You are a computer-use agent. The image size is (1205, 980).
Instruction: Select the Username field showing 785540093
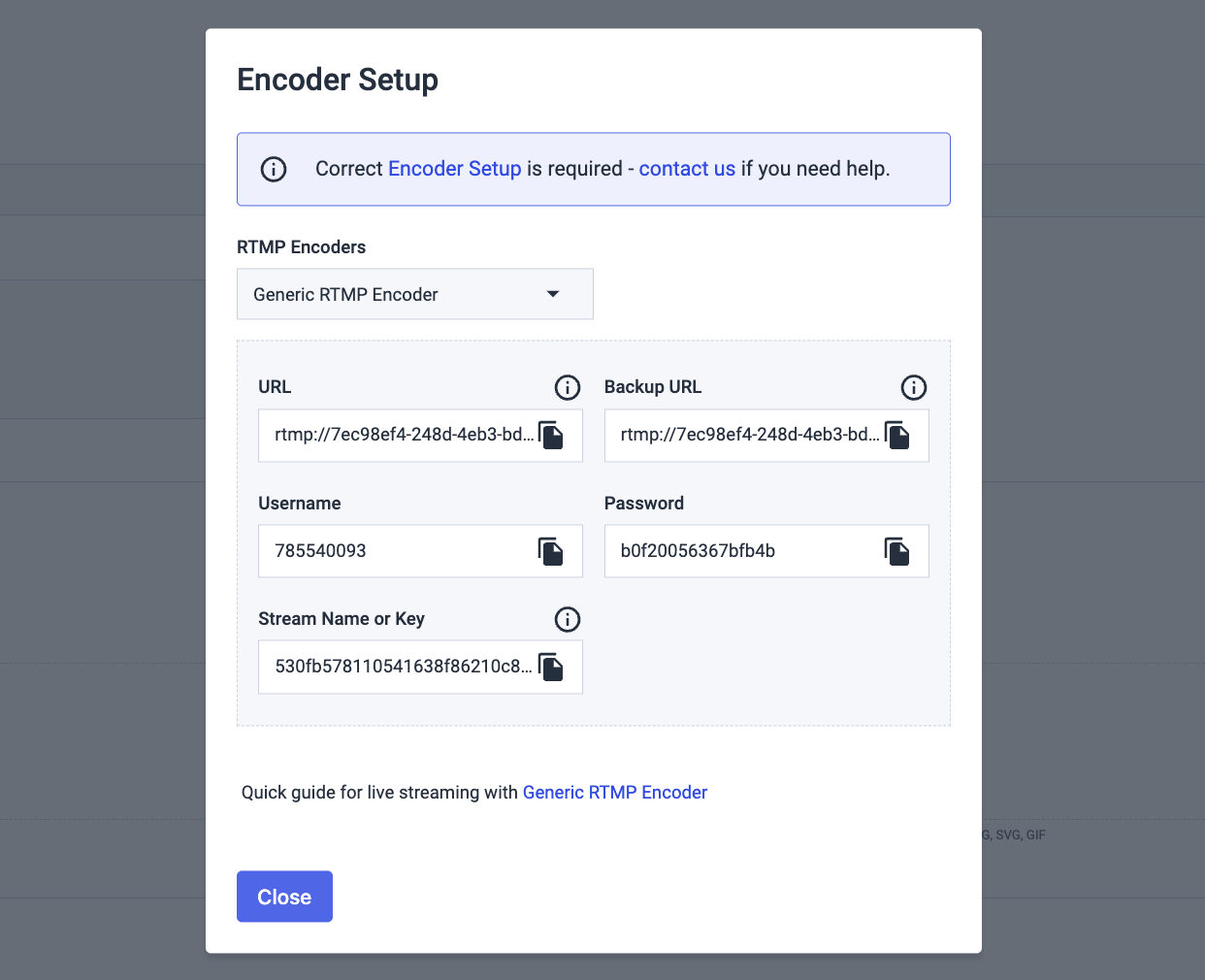(x=388, y=551)
